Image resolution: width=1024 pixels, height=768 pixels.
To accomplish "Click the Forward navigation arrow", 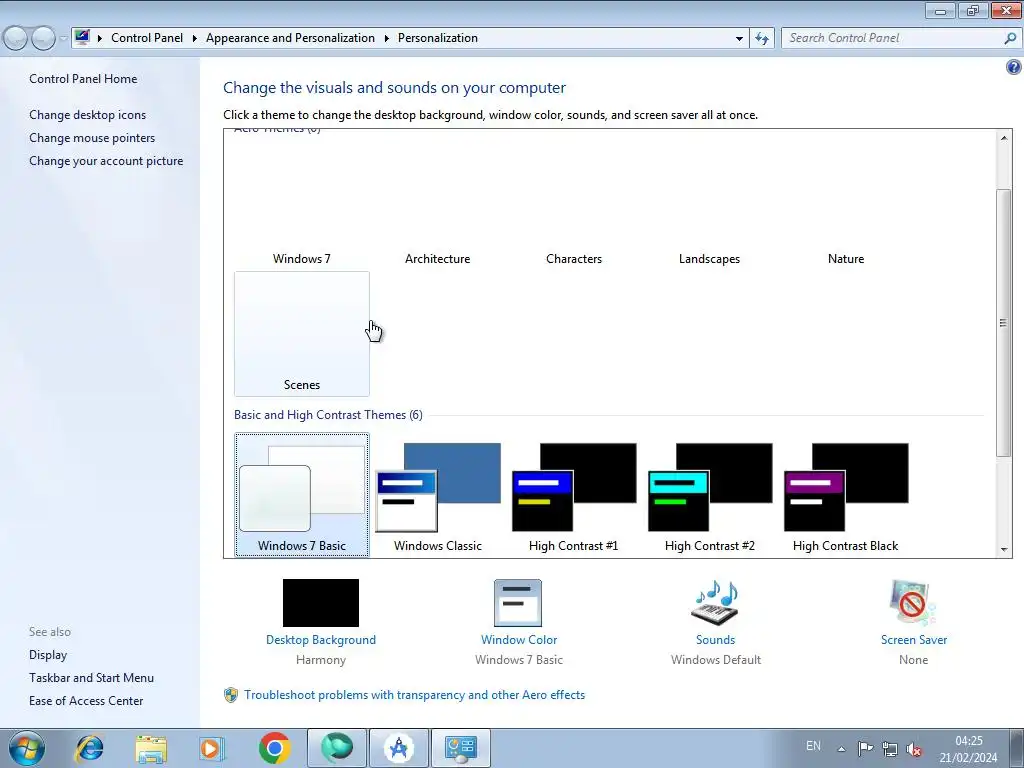I will click(x=43, y=38).
